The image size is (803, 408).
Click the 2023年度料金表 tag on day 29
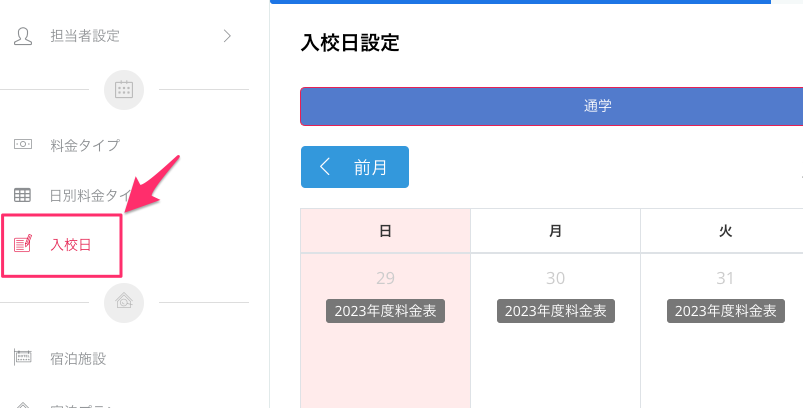click(x=385, y=311)
